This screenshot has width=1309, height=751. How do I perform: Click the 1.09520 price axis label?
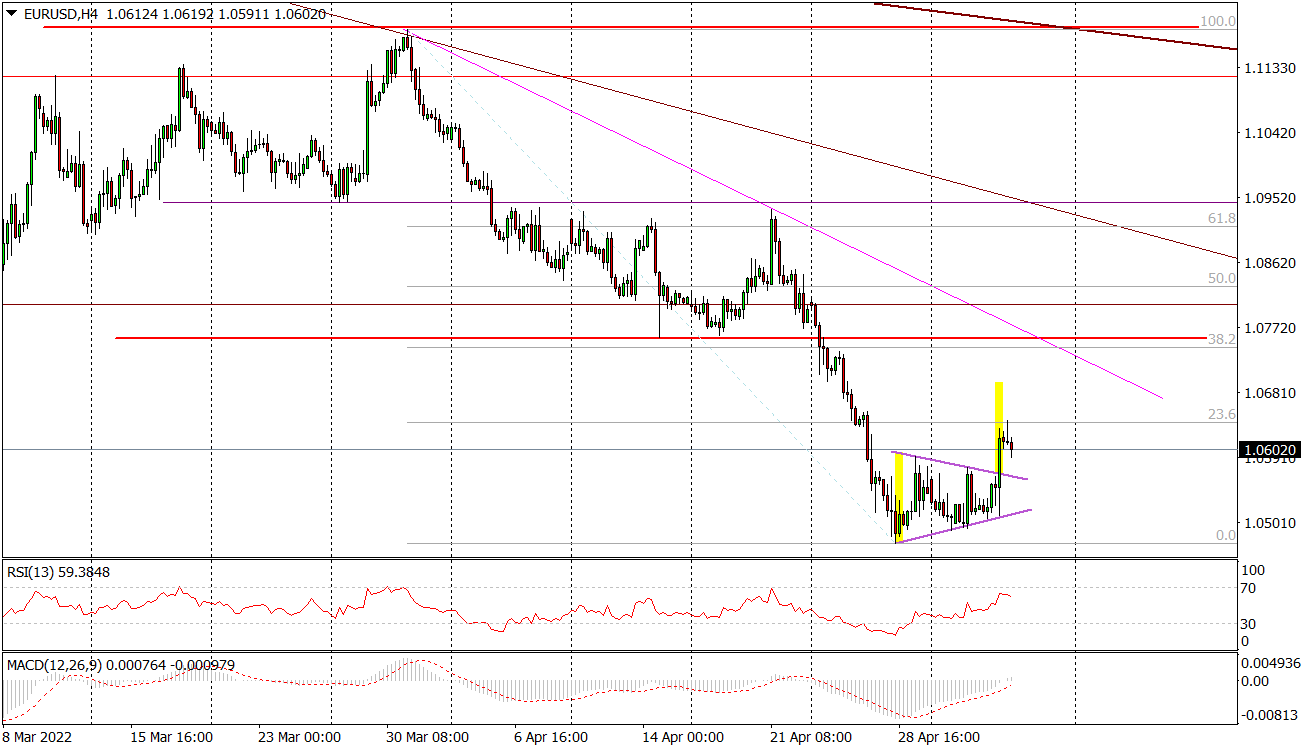click(x=1268, y=198)
